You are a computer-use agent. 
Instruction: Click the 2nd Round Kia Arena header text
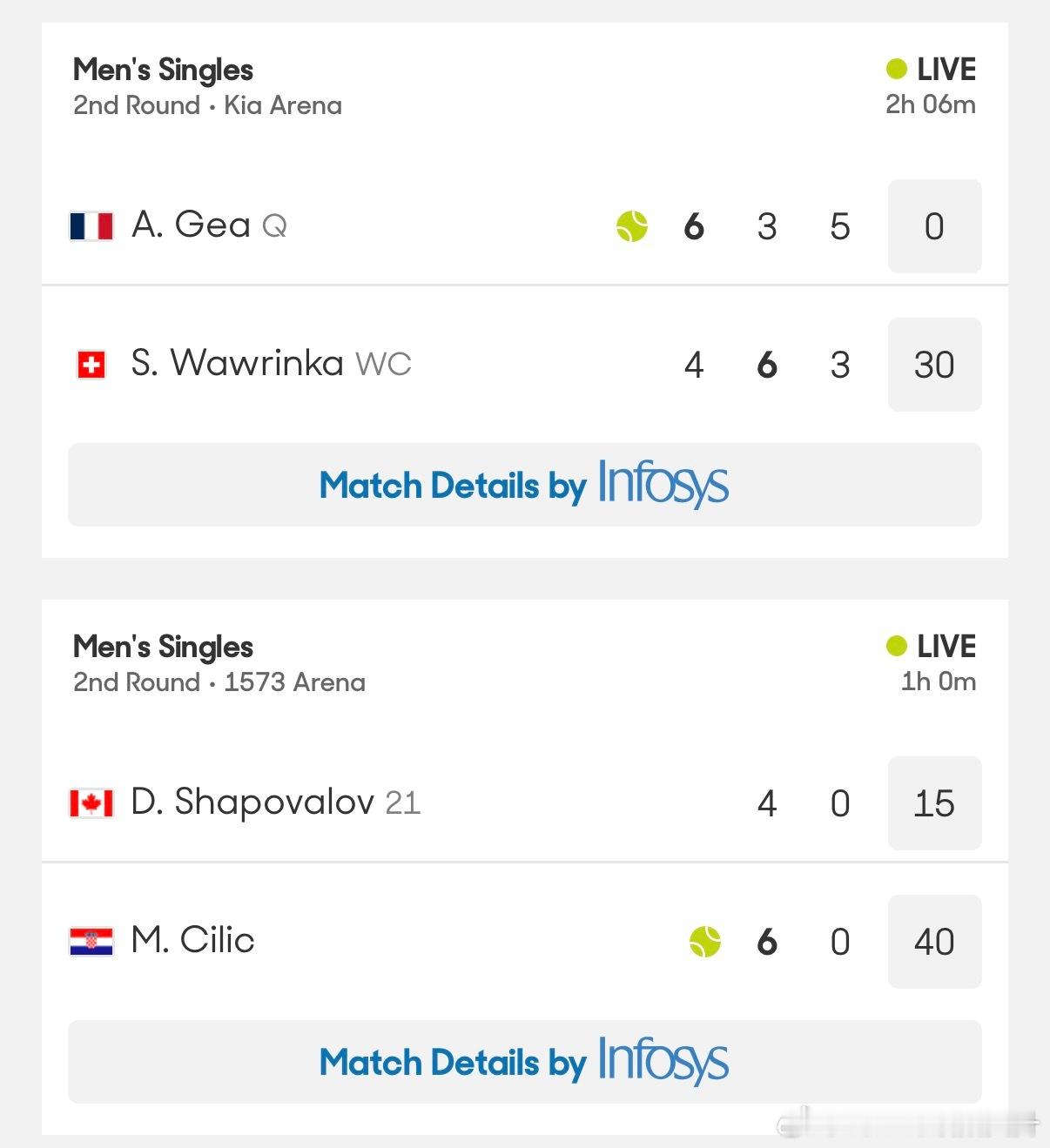pos(207,105)
